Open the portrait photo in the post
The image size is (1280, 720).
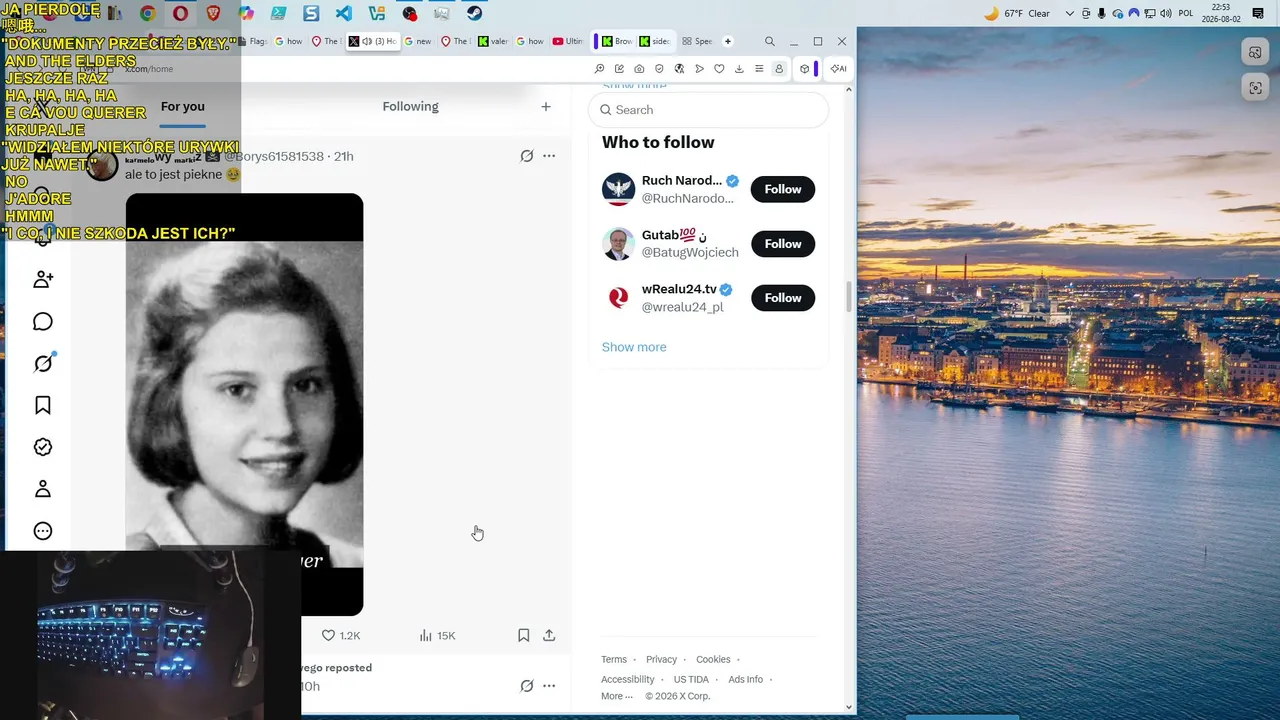(244, 404)
